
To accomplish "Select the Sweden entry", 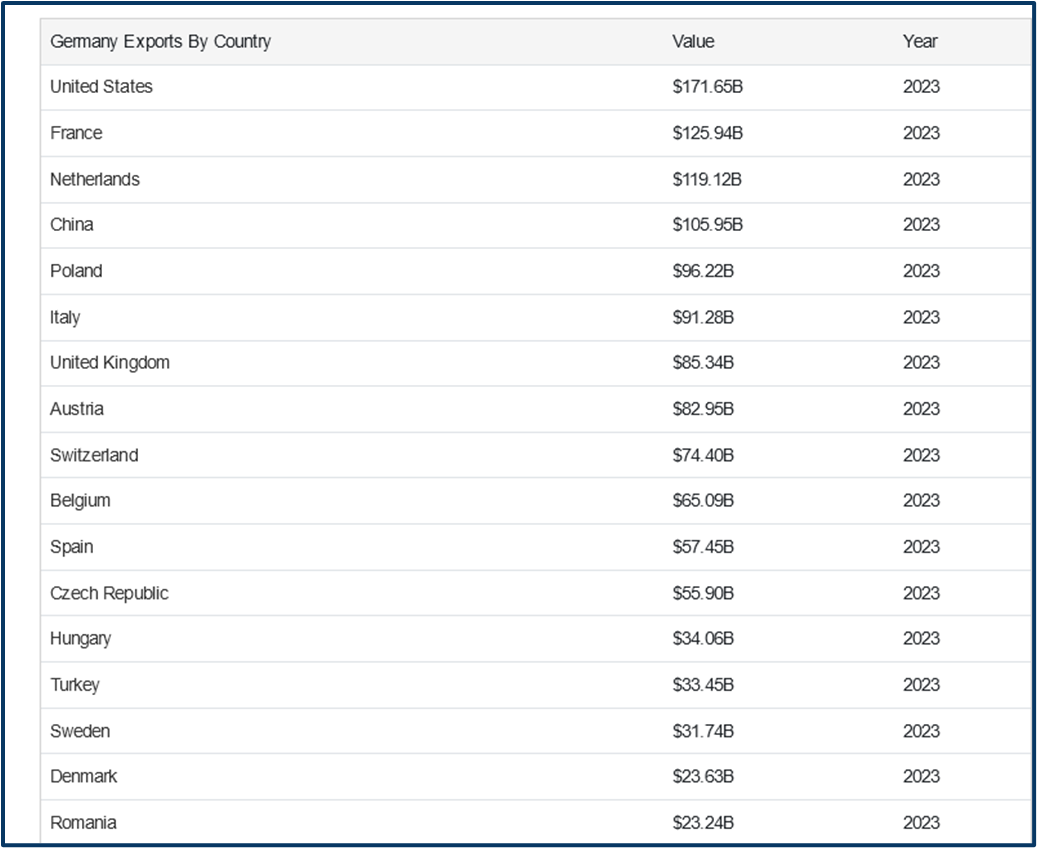I will tap(80, 731).
